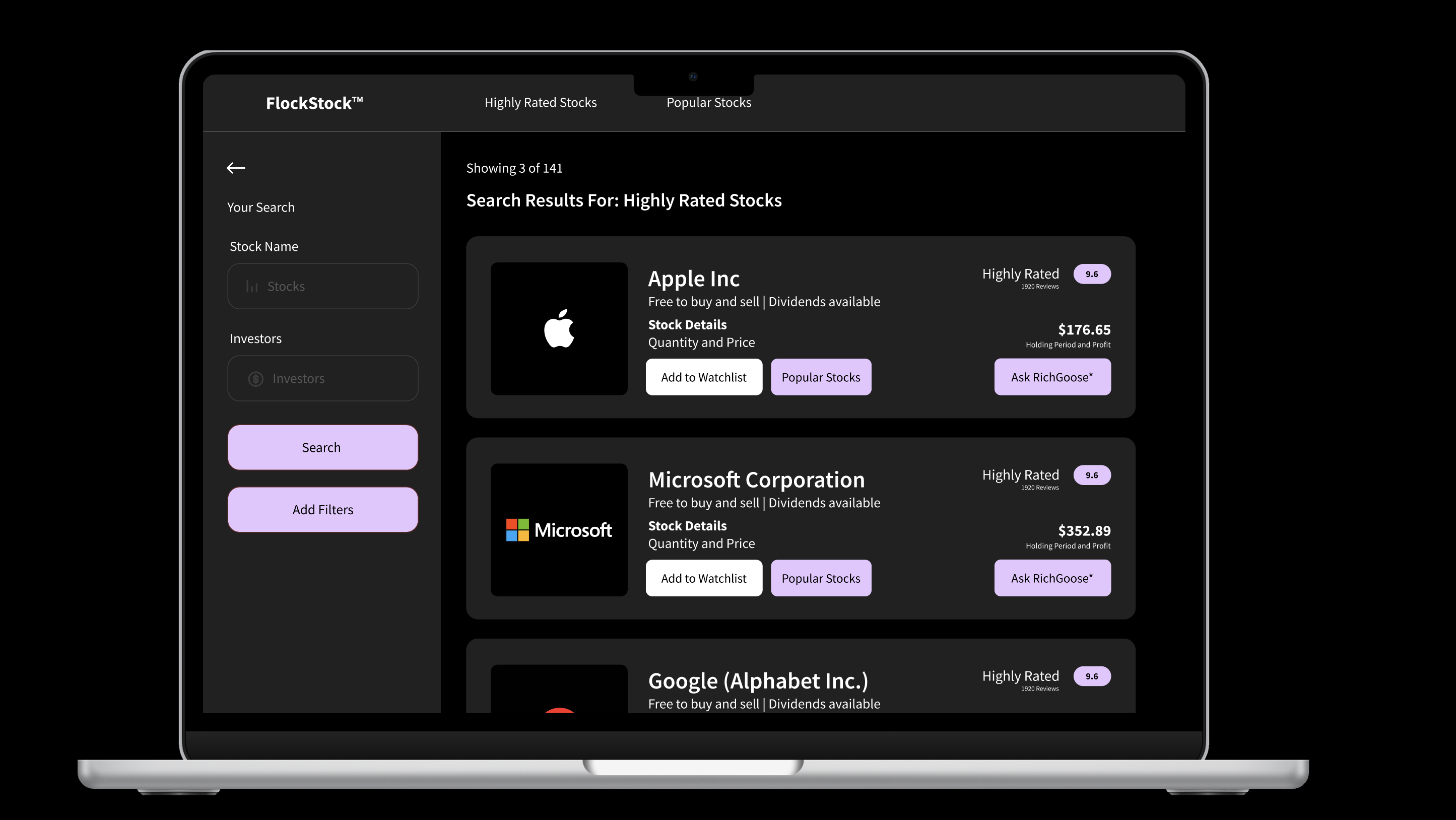
Task: Click the back arrow icon
Action: pos(236,168)
